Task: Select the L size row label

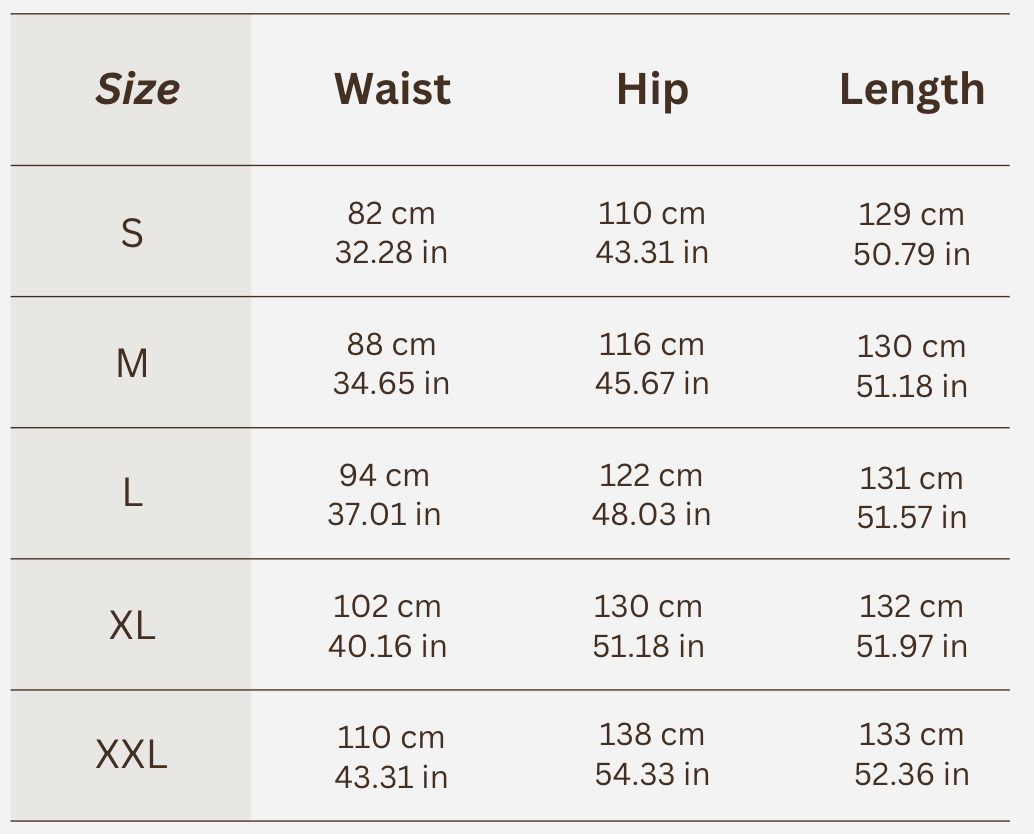Action: pos(132,495)
